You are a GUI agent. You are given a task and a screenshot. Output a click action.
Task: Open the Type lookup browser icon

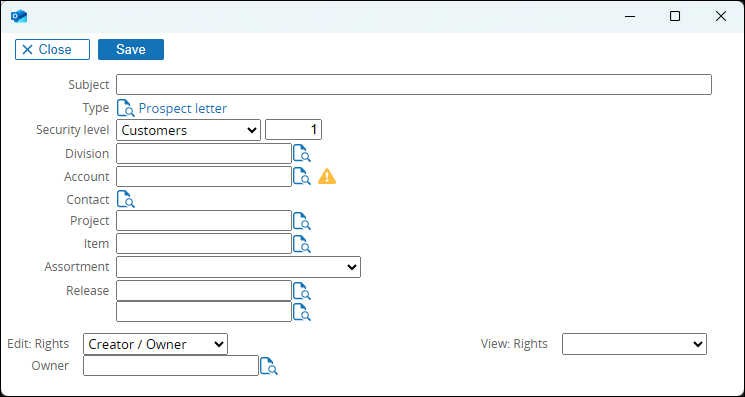(x=126, y=108)
